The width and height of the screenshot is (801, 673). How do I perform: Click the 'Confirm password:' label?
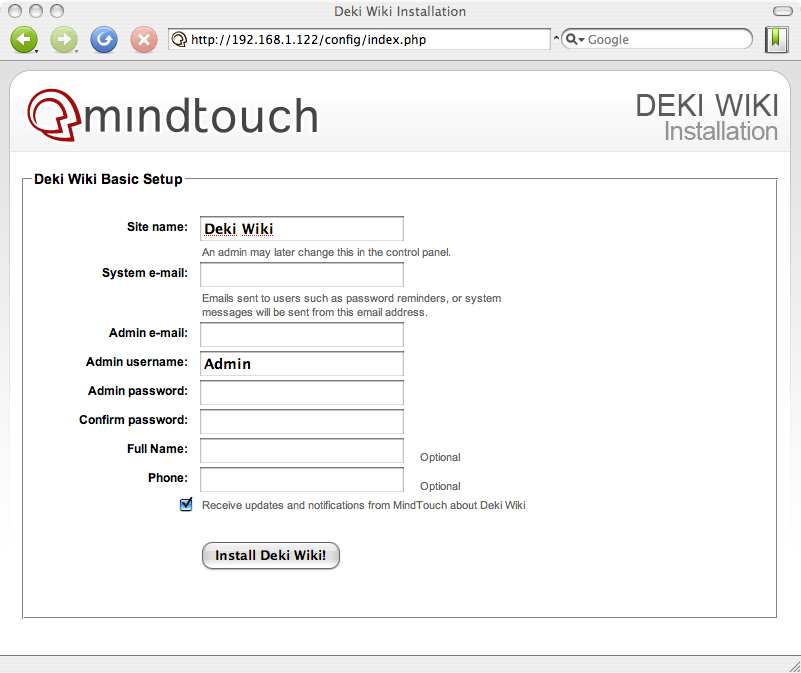133,420
